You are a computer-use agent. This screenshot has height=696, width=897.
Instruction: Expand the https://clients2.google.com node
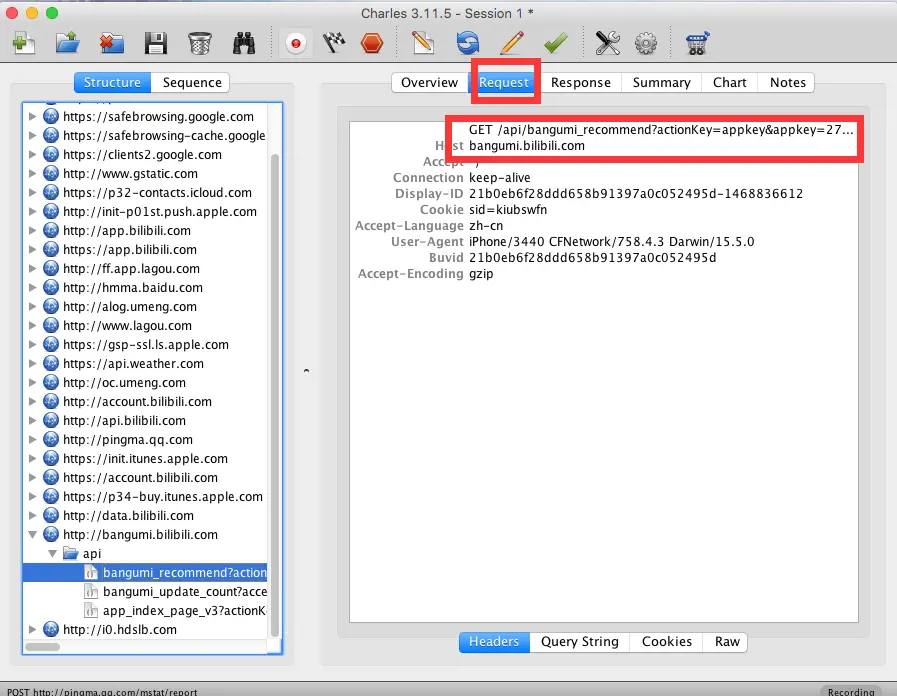coord(33,154)
